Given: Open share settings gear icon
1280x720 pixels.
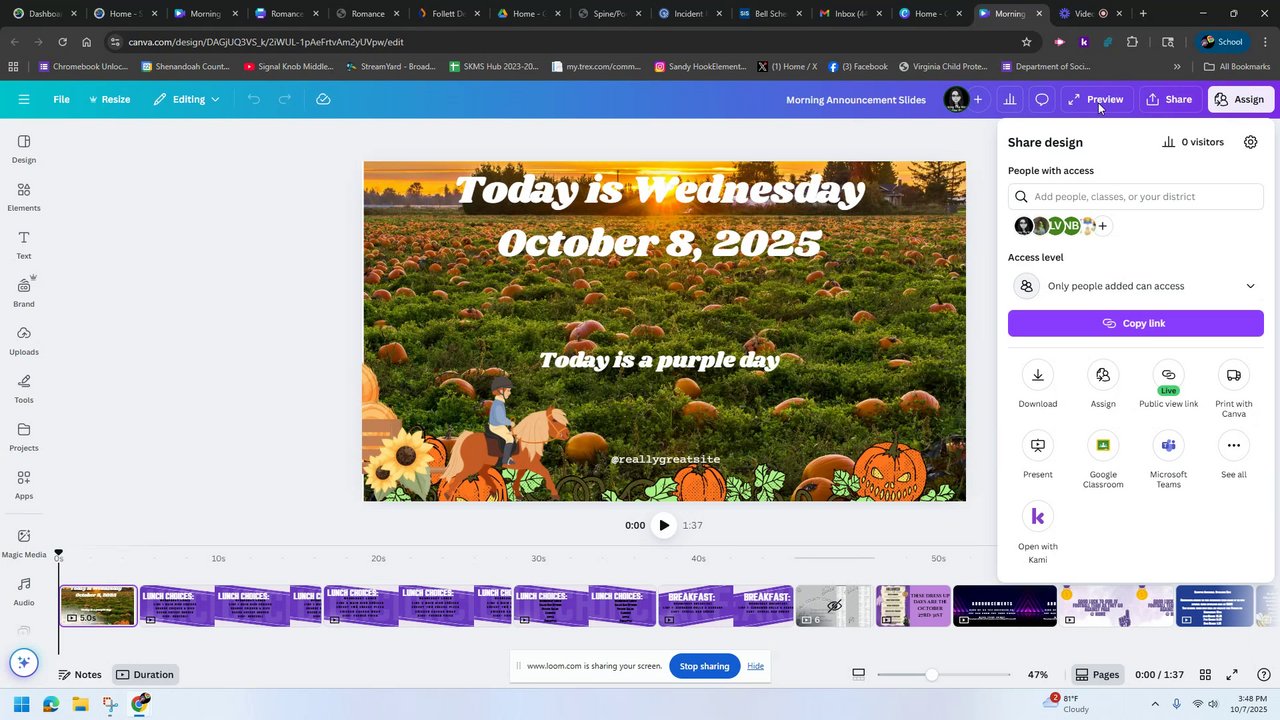Looking at the screenshot, I should click(1250, 142).
